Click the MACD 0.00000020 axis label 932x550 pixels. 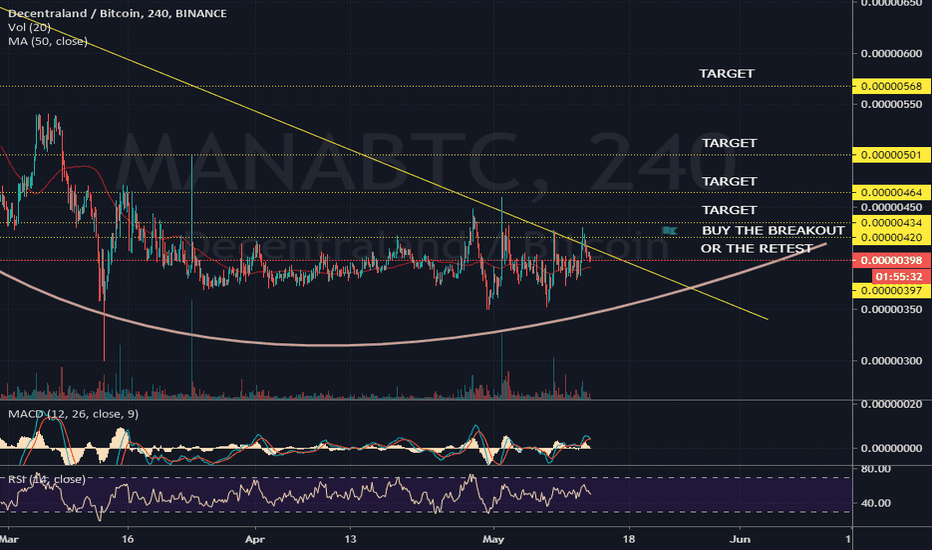[x=892, y=404]
